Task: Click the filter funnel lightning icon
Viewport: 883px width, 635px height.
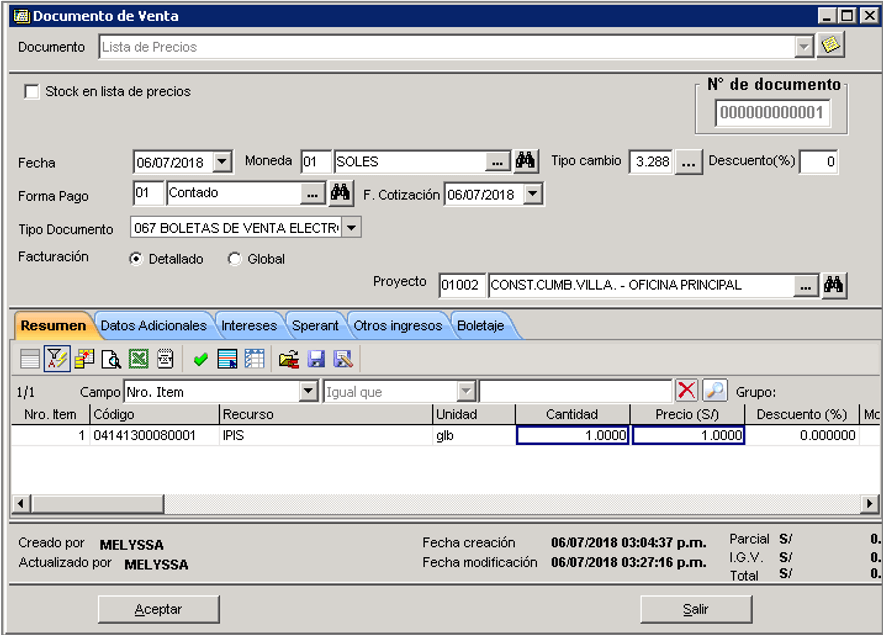Action: (57, 359)
